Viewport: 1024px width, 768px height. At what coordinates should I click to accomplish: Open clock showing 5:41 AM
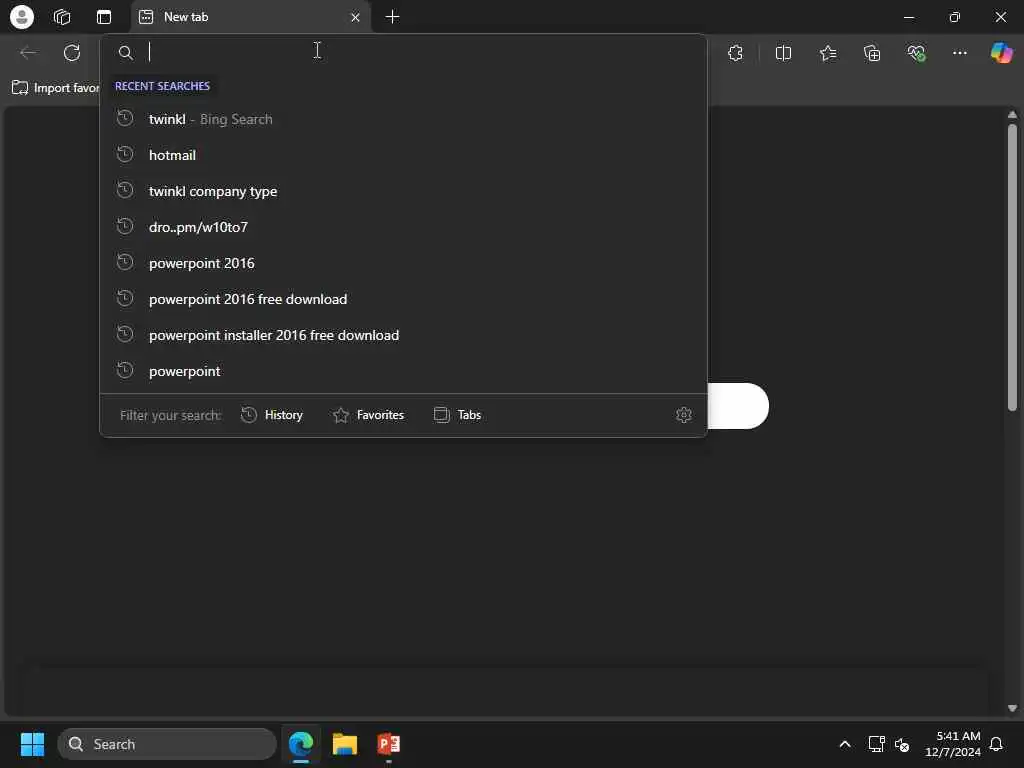point(953,744)
